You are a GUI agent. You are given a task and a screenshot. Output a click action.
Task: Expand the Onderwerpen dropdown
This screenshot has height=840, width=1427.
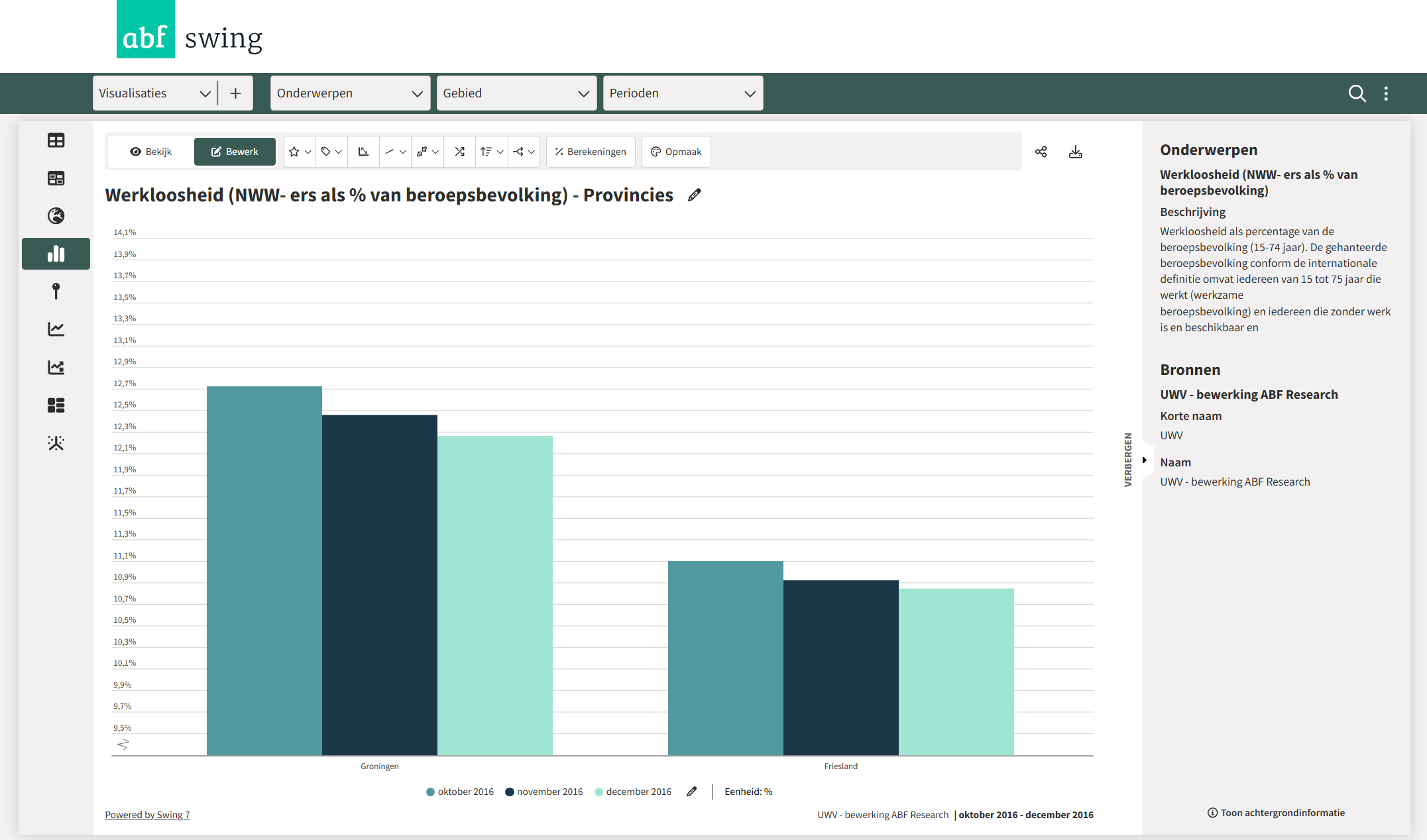click(350, 93)
